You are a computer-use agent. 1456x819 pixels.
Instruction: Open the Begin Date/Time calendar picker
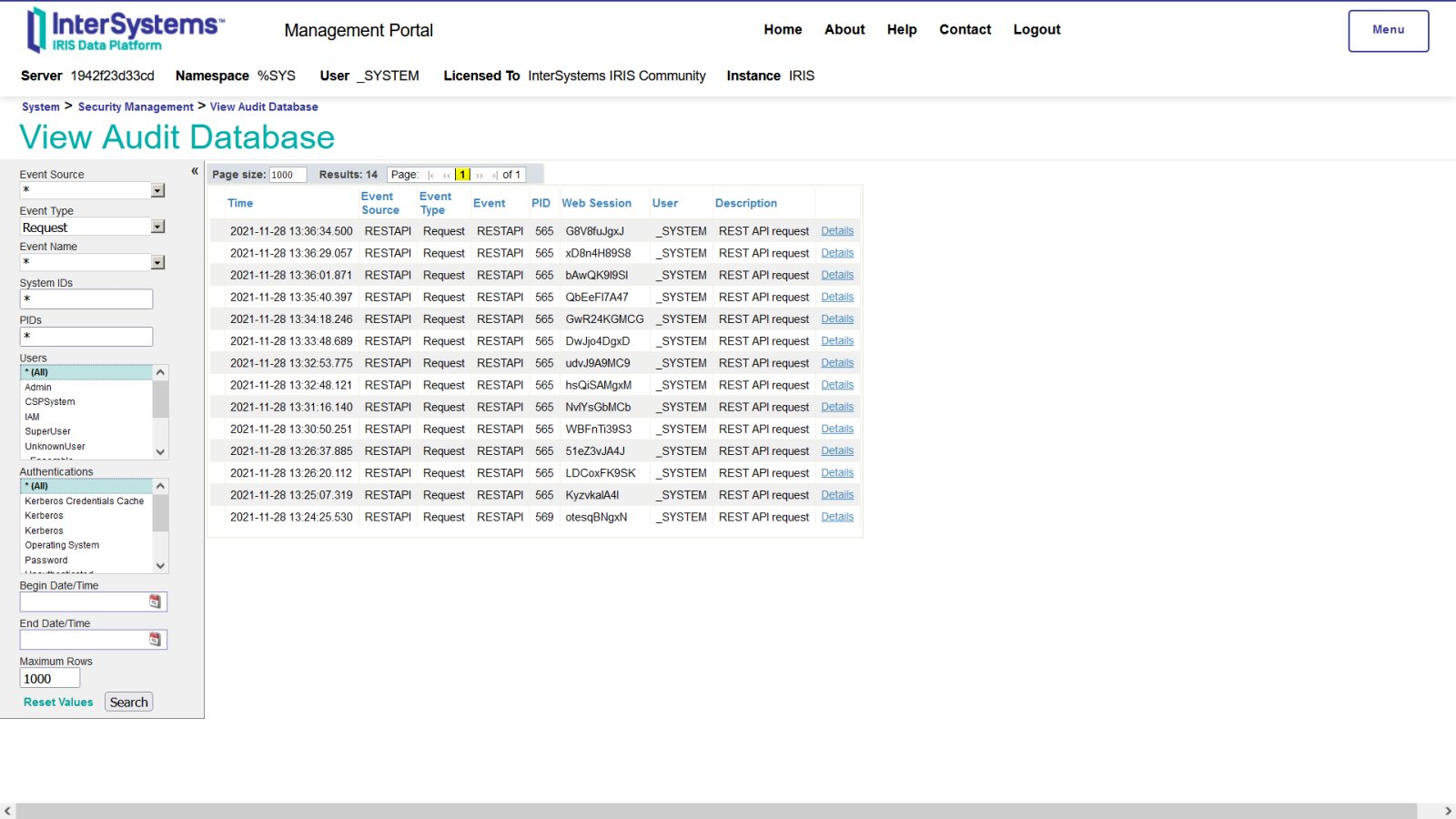(155, 602)
